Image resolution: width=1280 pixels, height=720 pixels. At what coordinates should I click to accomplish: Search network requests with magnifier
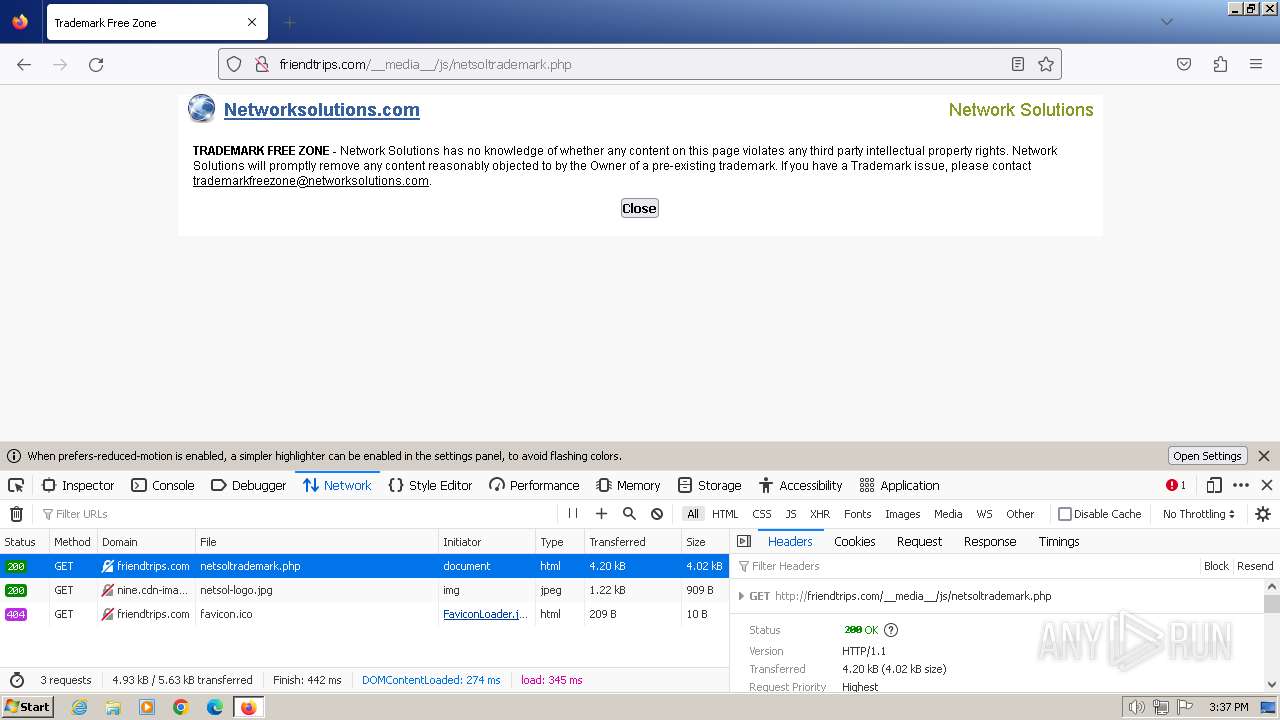coord(629,514)
